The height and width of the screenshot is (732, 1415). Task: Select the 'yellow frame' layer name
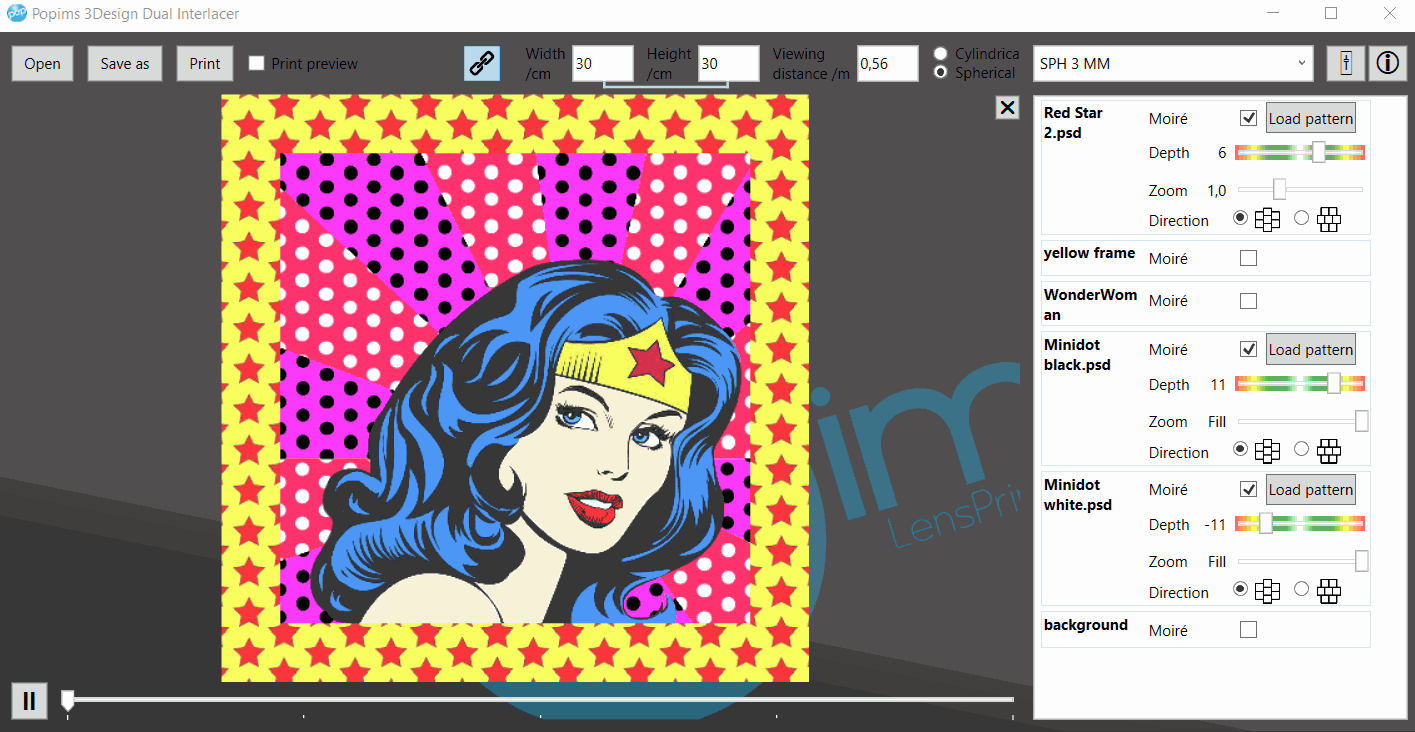coord(1089,253)
